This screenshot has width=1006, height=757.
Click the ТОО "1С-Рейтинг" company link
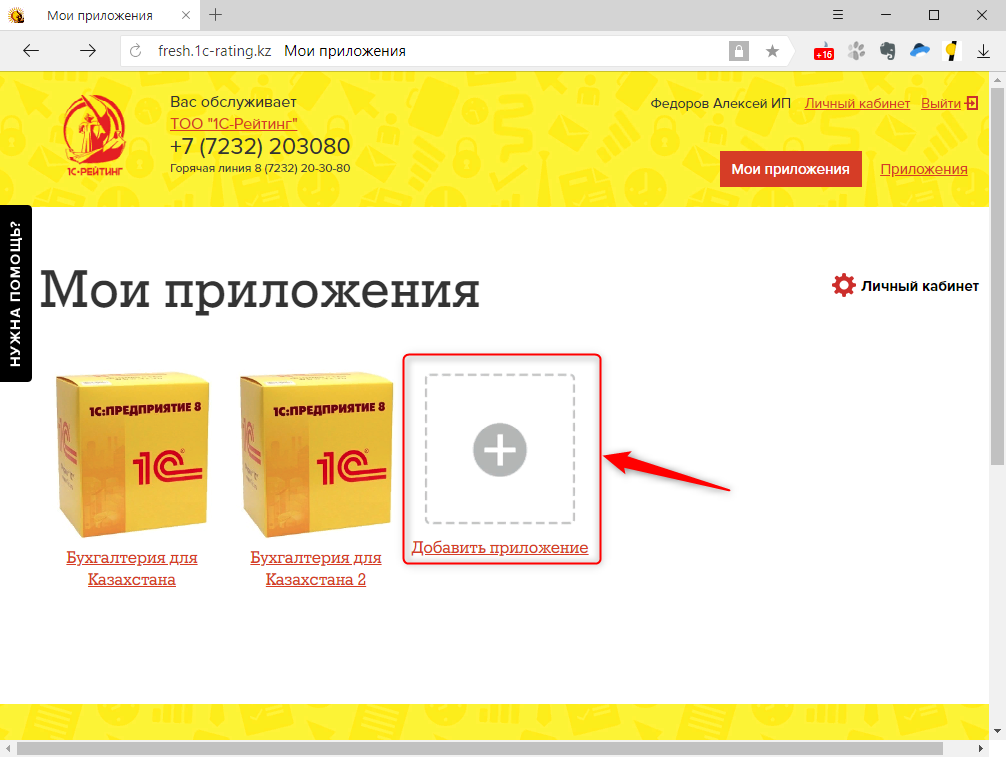234,124
